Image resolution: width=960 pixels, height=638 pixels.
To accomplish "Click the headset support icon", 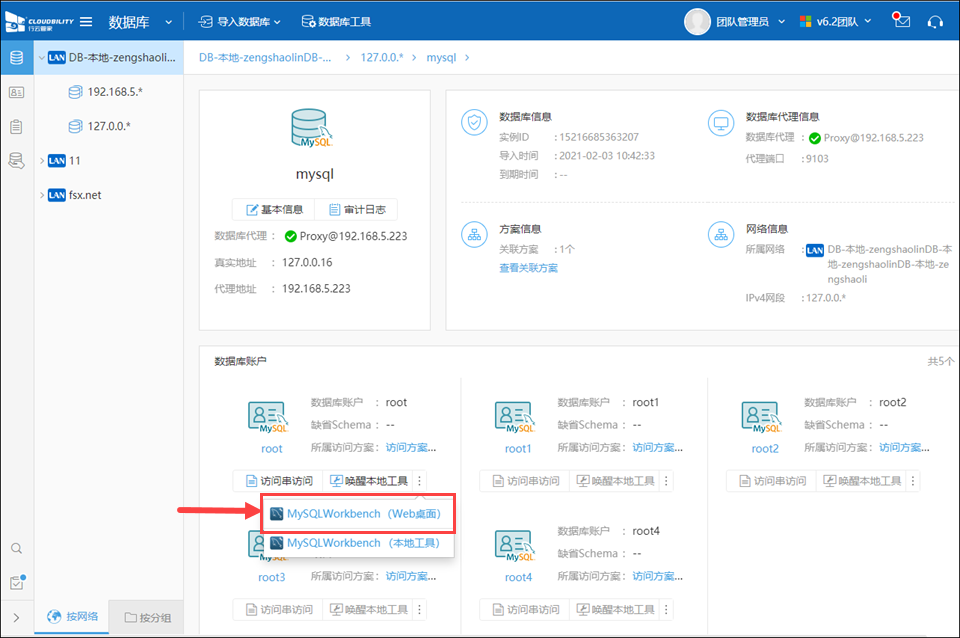I will coord(935,21).
